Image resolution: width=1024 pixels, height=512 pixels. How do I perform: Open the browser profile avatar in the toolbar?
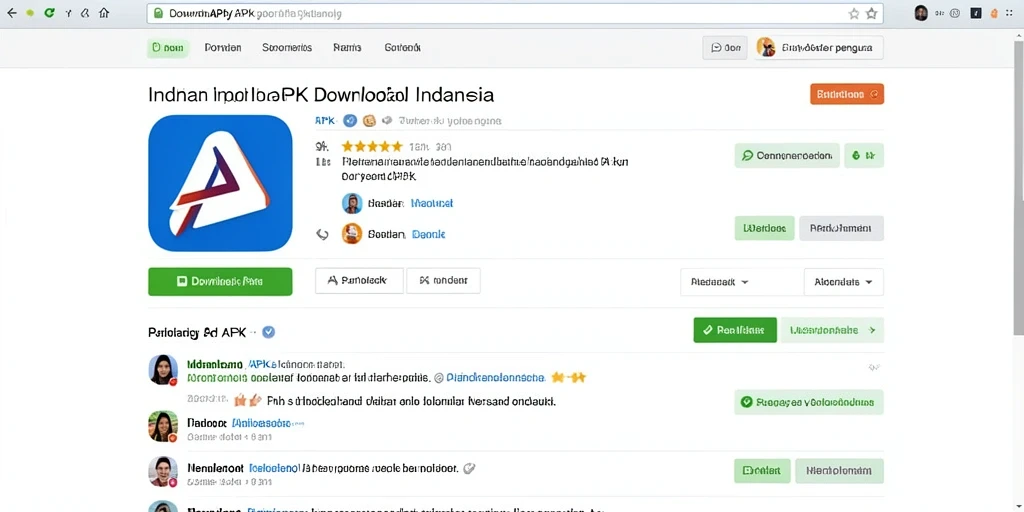921,13
